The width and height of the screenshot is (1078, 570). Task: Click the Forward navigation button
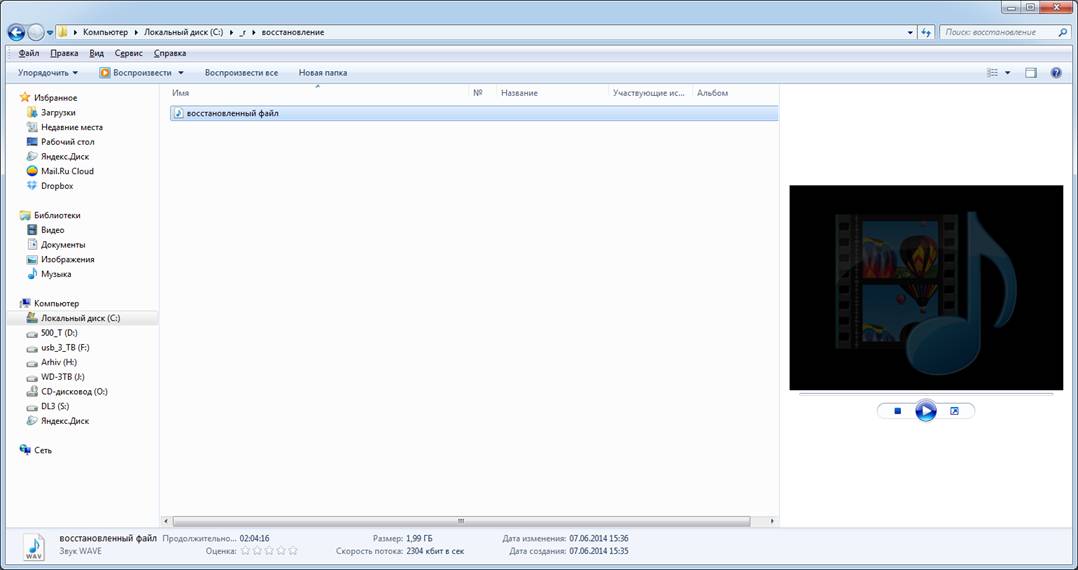tap(36, 32)
